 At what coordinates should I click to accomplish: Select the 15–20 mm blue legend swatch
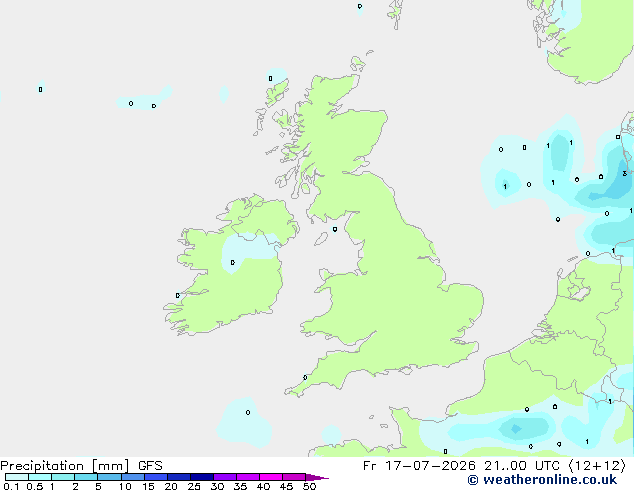(156, 477)
